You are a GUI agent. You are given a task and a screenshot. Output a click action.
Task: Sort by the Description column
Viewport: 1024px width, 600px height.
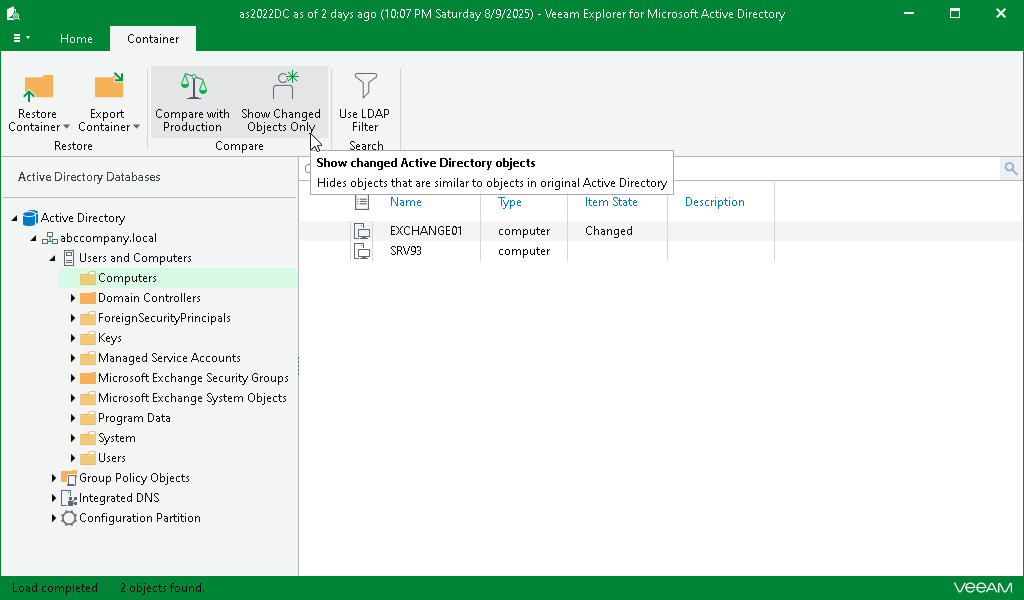pos(714,202)
